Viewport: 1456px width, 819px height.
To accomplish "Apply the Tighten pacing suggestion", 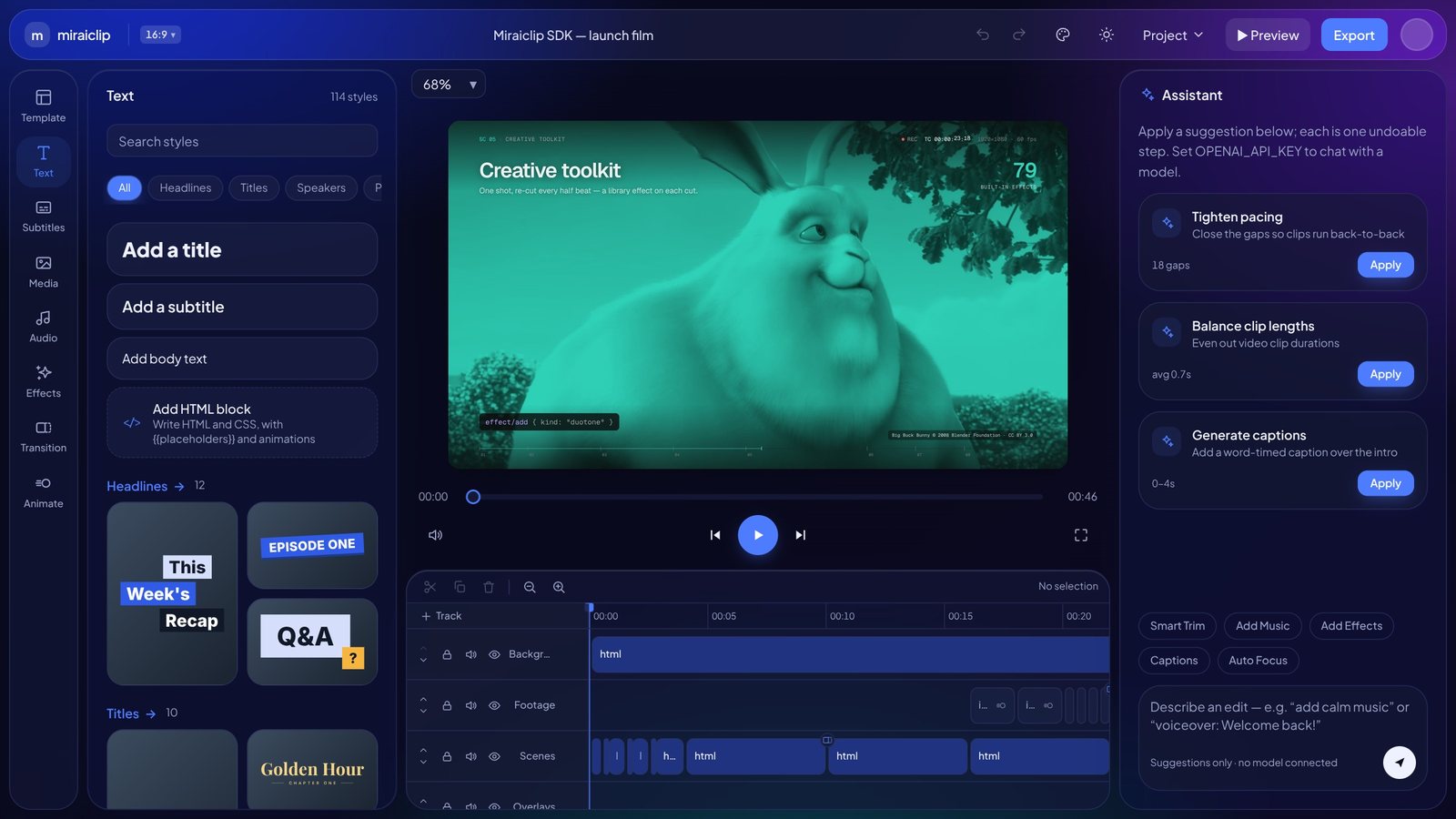I will pos(1385,265).
